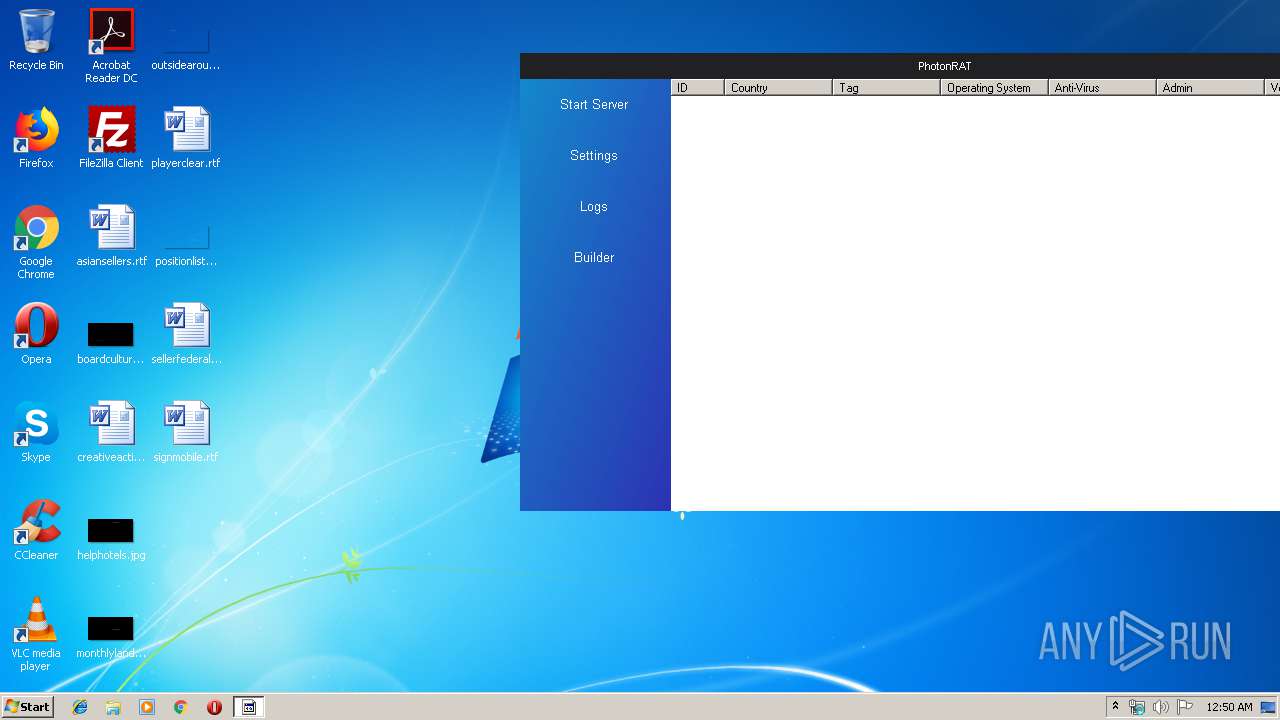This screenshot has width=1280, height=720.
Task: Click the Show desktop button
Action: pos(1270,707)
